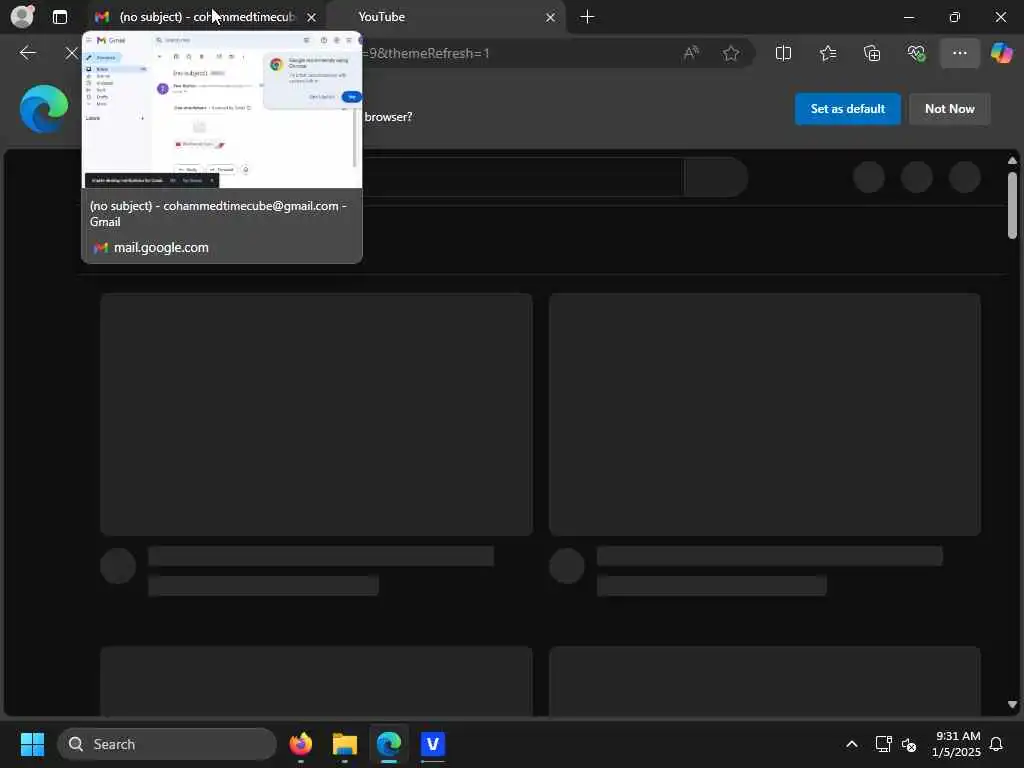Click the scrollbar down arrow
The image size is (1024, 768).
[x=1012, y=705]
